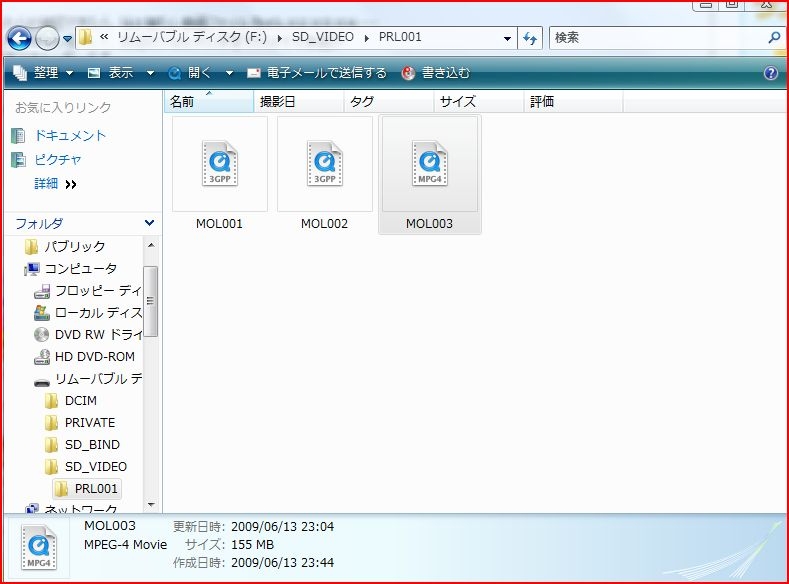This screenshot has height=584, width=789.
Task: Click the folder icon in address bar
Action: point(86,37)
